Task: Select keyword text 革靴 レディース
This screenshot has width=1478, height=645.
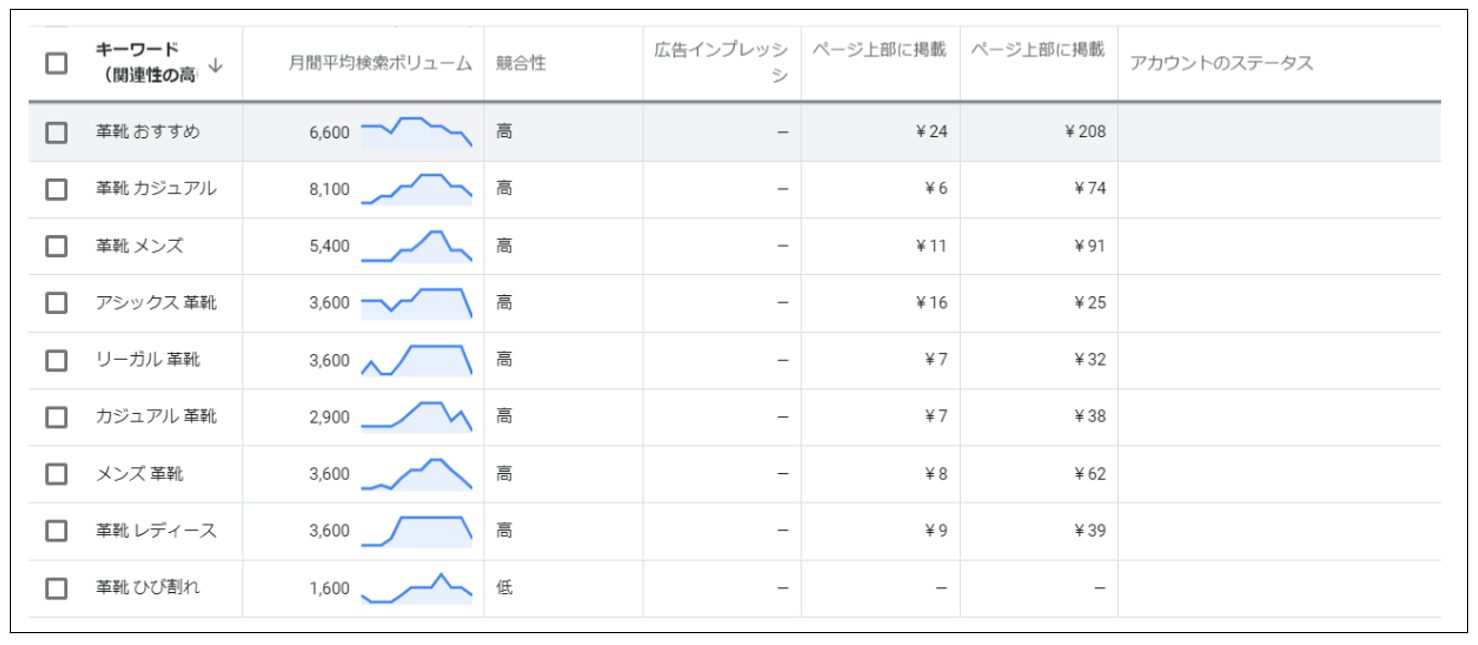Action: point(156,531)
